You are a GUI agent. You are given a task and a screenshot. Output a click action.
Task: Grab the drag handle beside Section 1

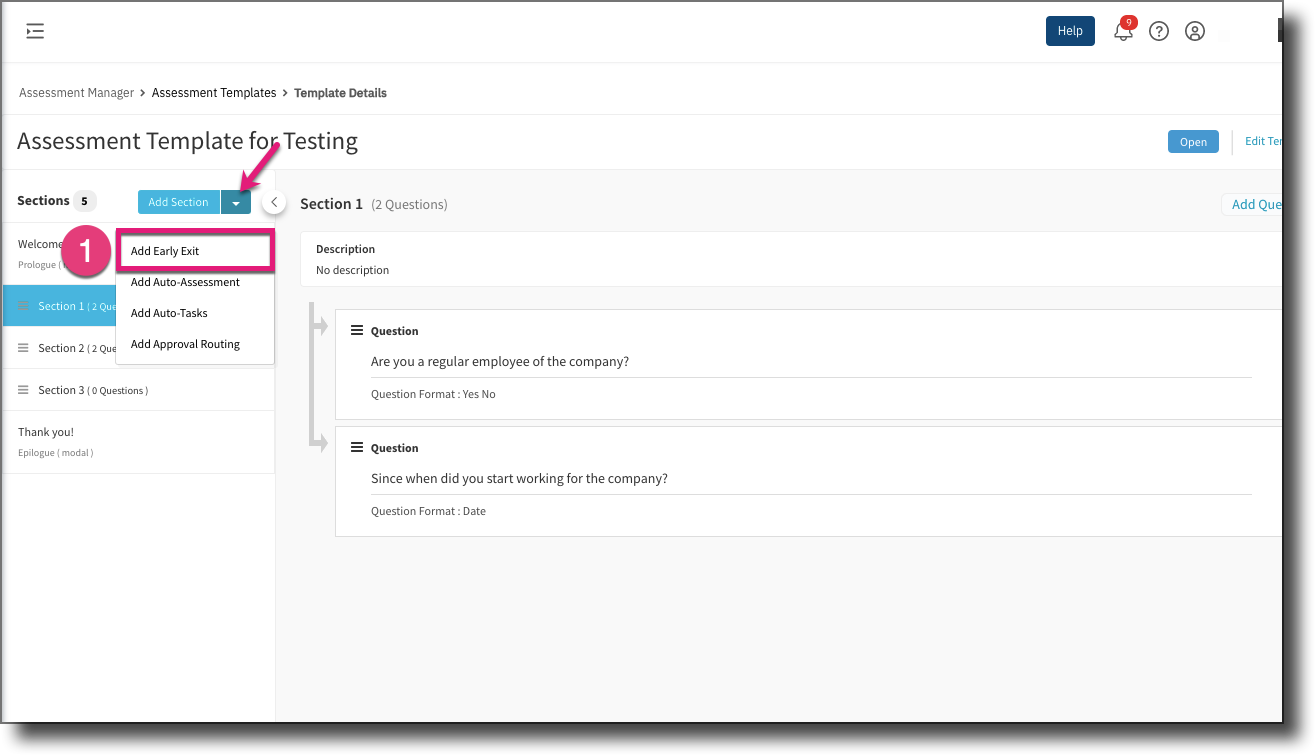click(x=23, y=305)
